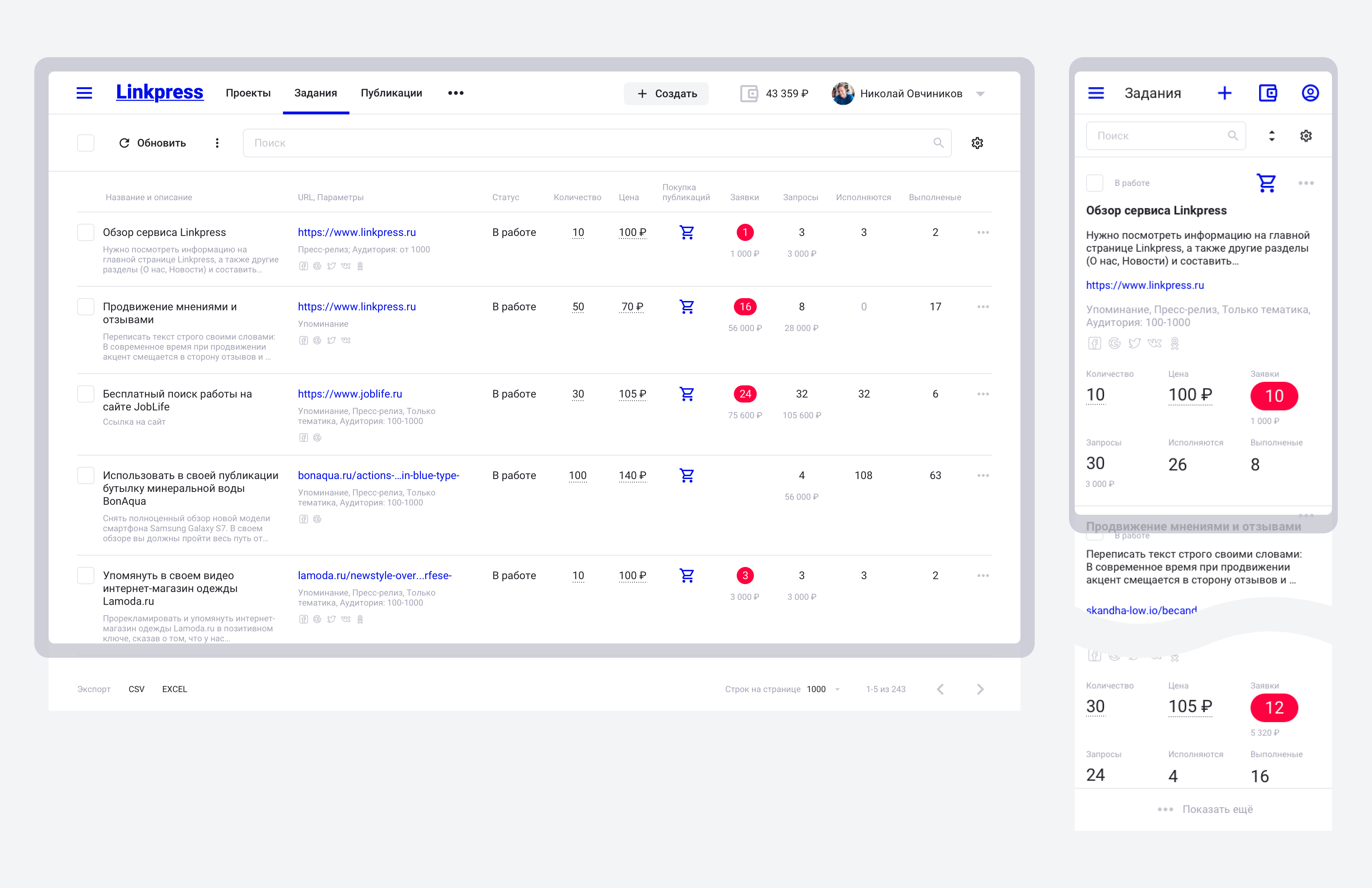The image size is (1372, 888).
Task: Open the Публикации tab
Action: pos(391,93)
